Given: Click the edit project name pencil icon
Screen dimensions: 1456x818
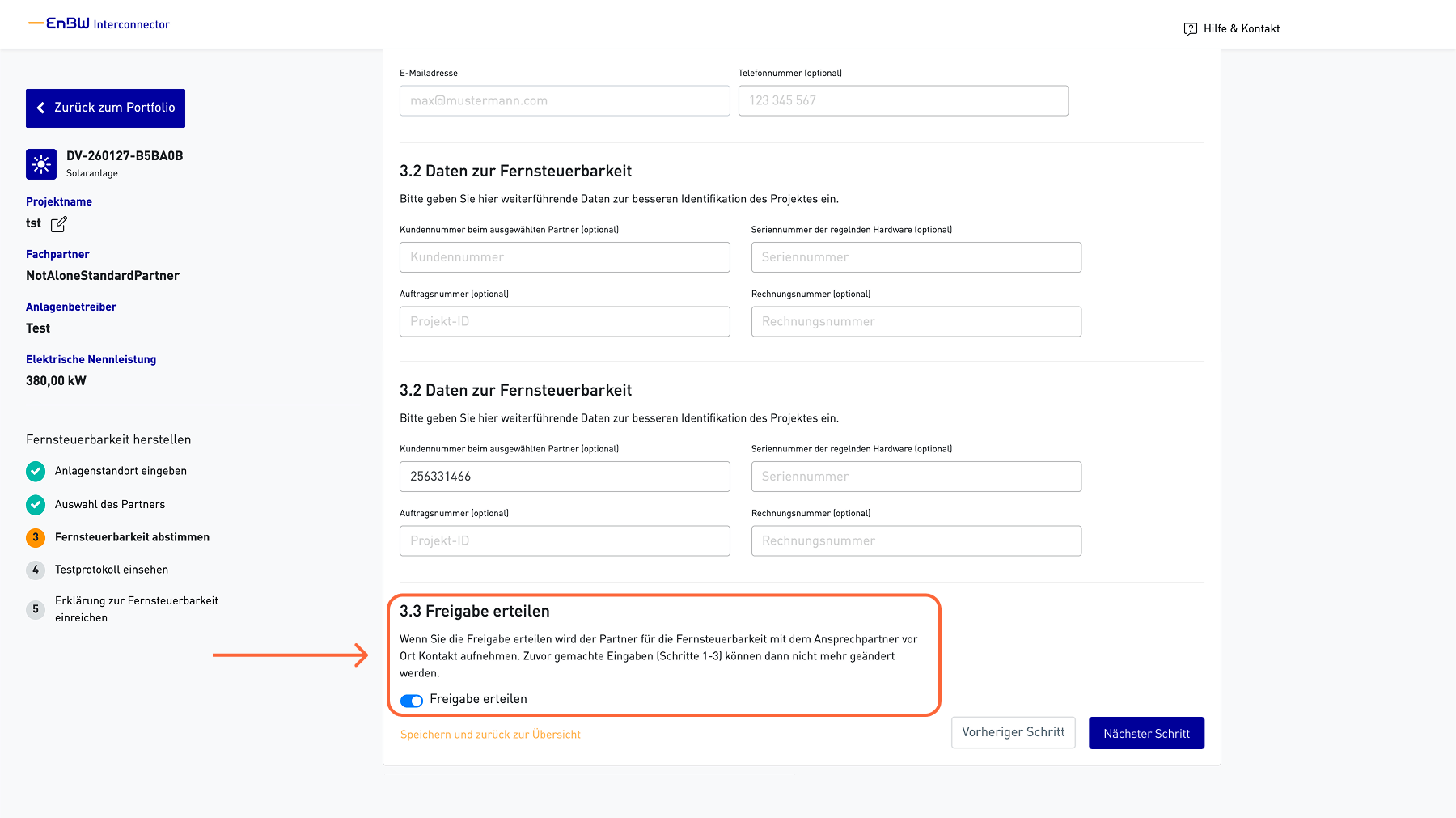Looking at the screenshot, I should 59,224.
